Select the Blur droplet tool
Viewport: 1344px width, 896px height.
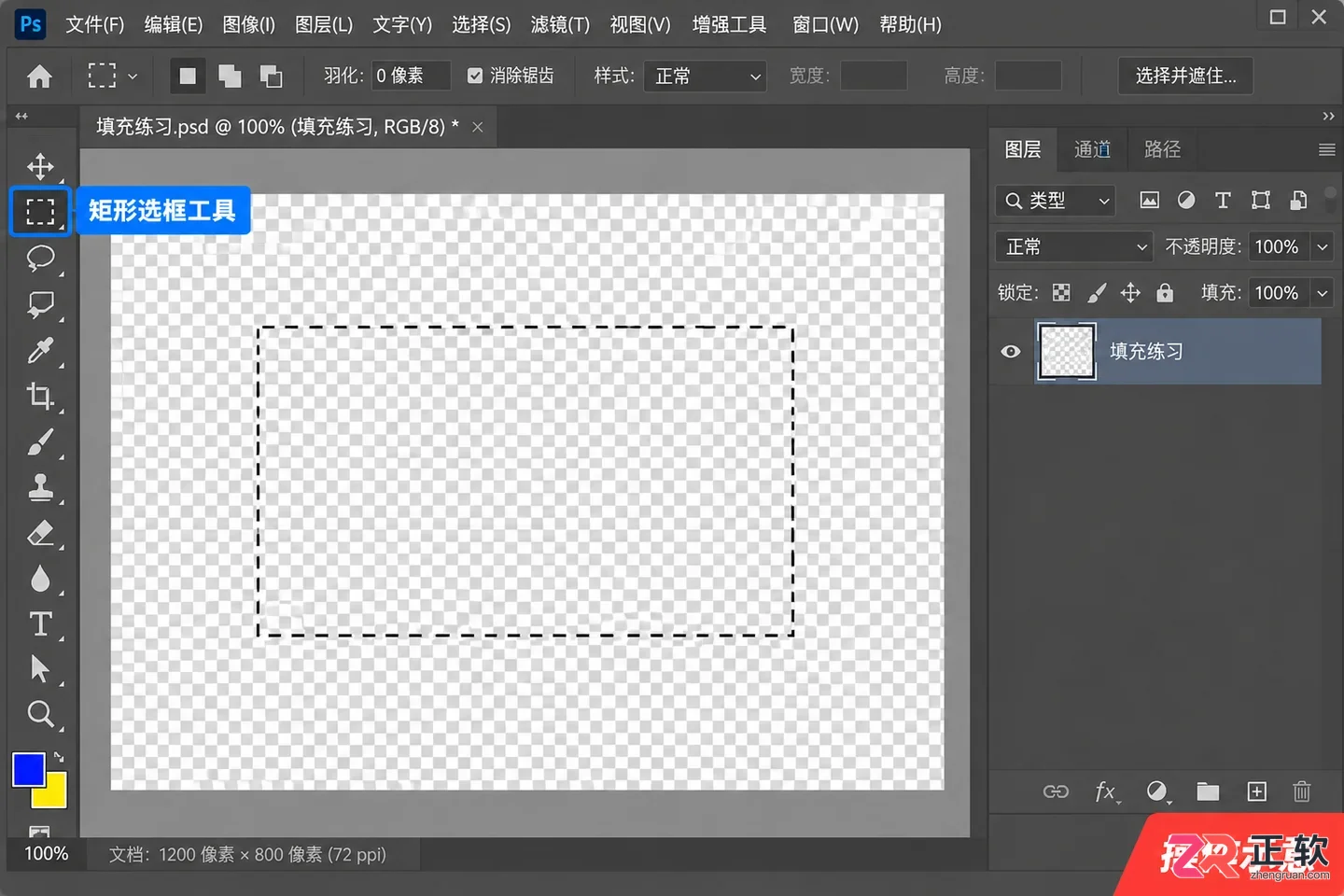point(40,579)
